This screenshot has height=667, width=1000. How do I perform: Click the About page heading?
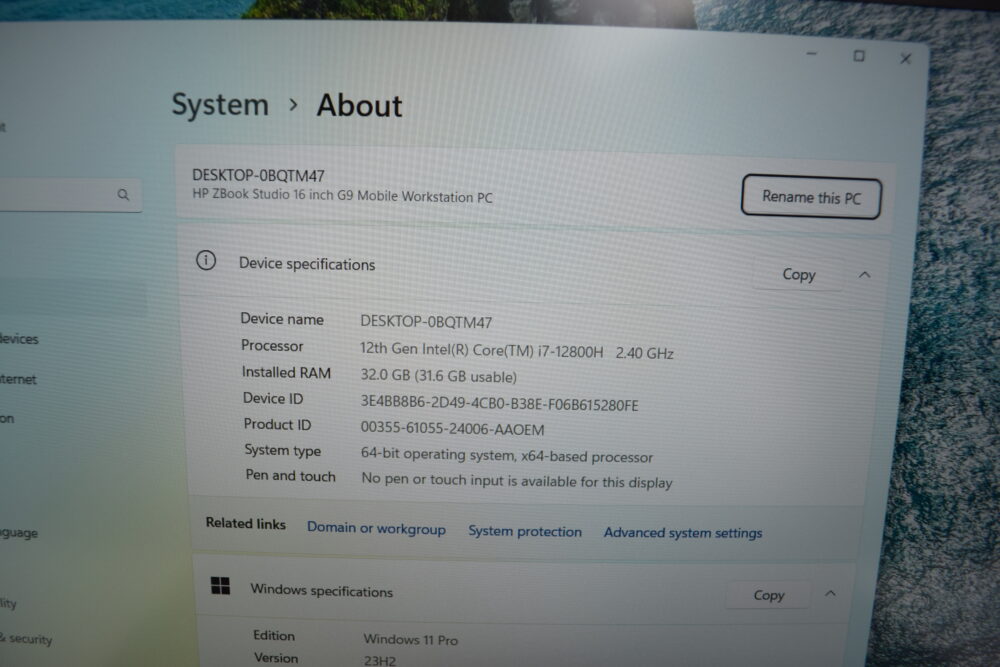click(360, 105)
